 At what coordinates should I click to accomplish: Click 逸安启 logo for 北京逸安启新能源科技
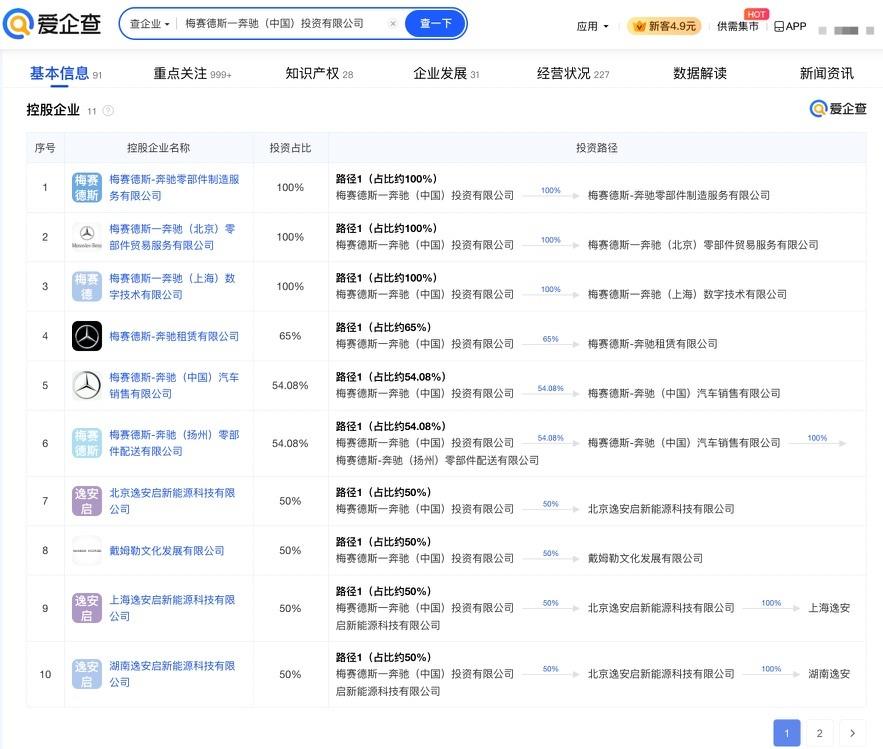87,501
